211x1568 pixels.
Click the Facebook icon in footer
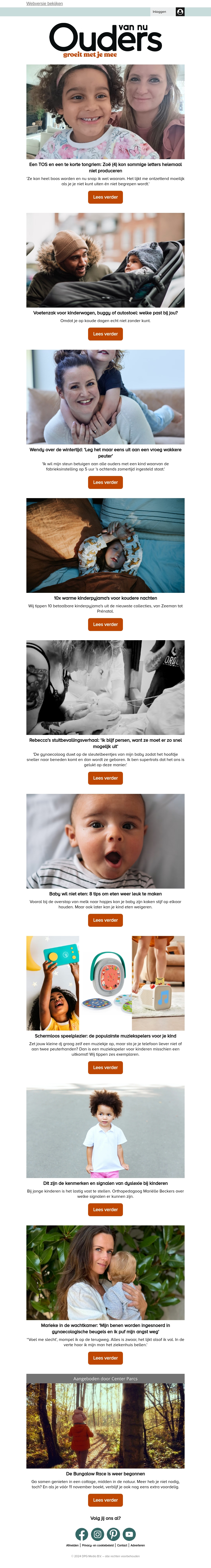[x=82, y=1534]
